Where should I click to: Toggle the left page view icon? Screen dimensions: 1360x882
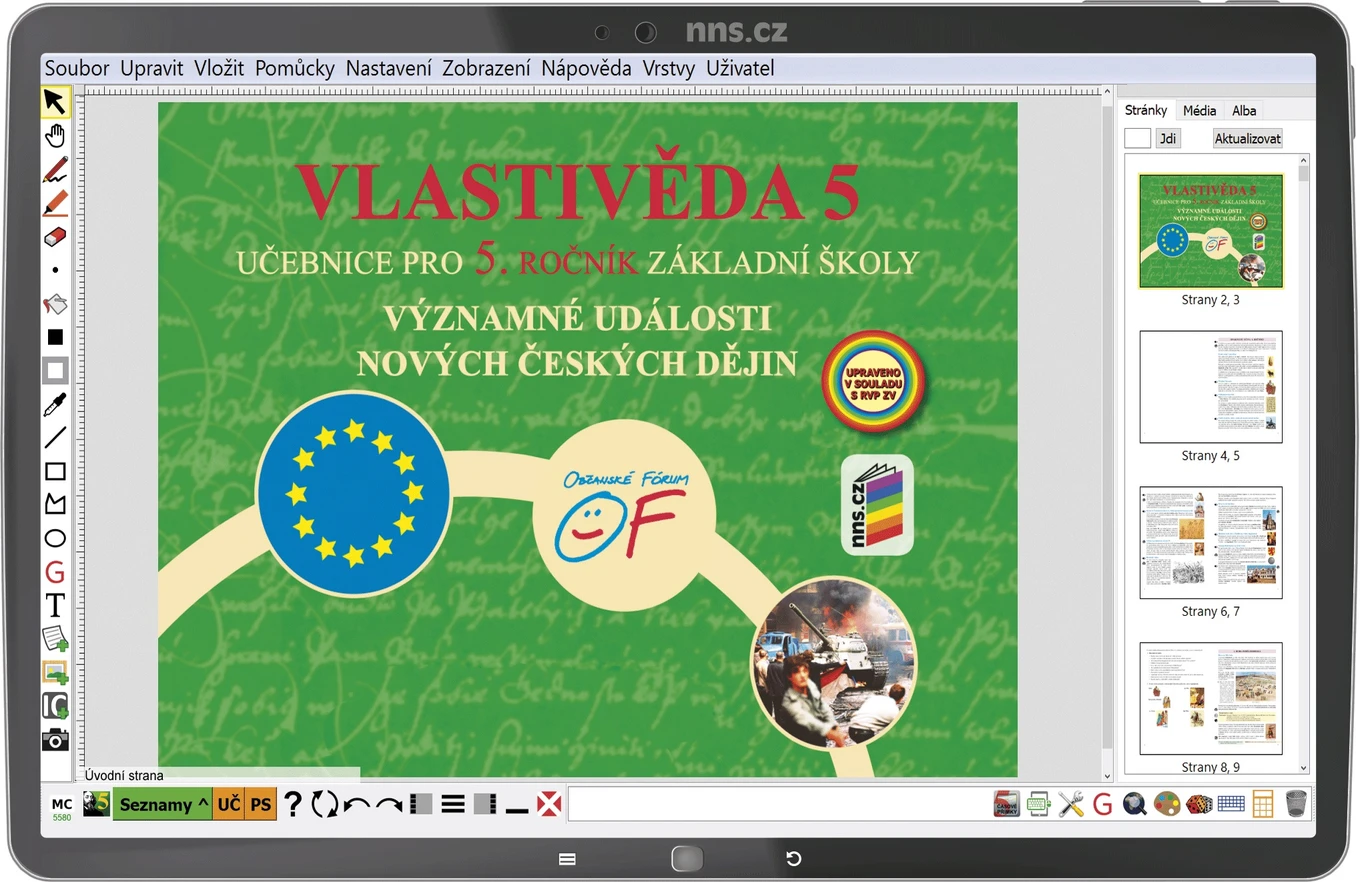click(x=421, y=804)
